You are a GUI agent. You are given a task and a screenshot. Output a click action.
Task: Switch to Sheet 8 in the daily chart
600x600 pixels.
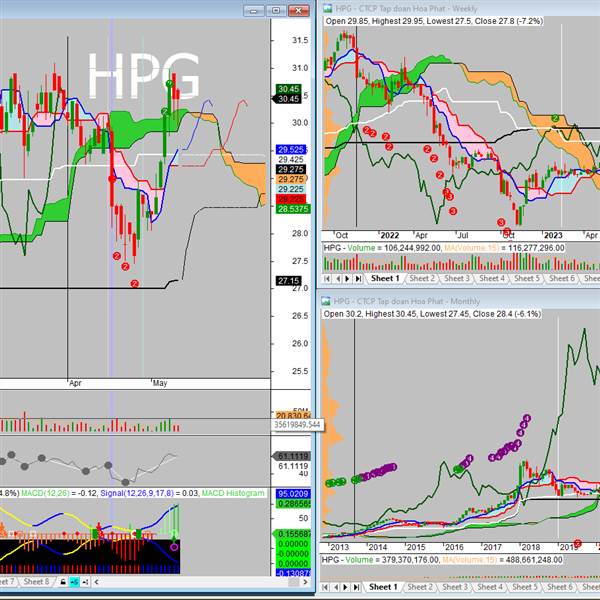(36, 582)
